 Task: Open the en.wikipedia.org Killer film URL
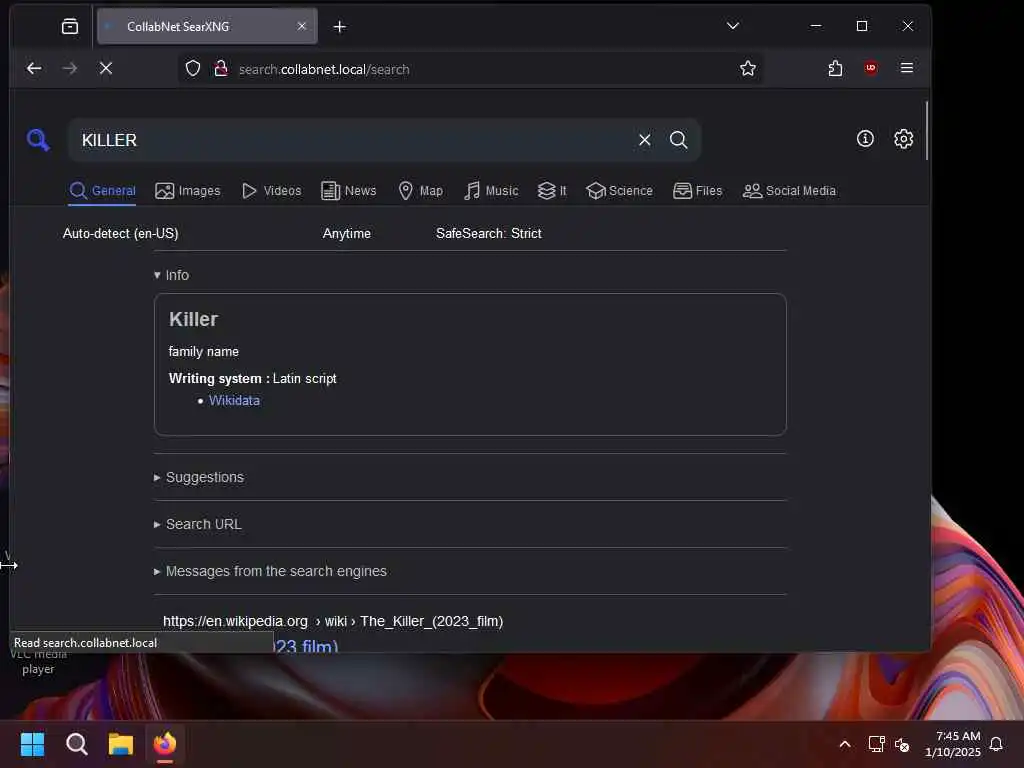(333, 621)
